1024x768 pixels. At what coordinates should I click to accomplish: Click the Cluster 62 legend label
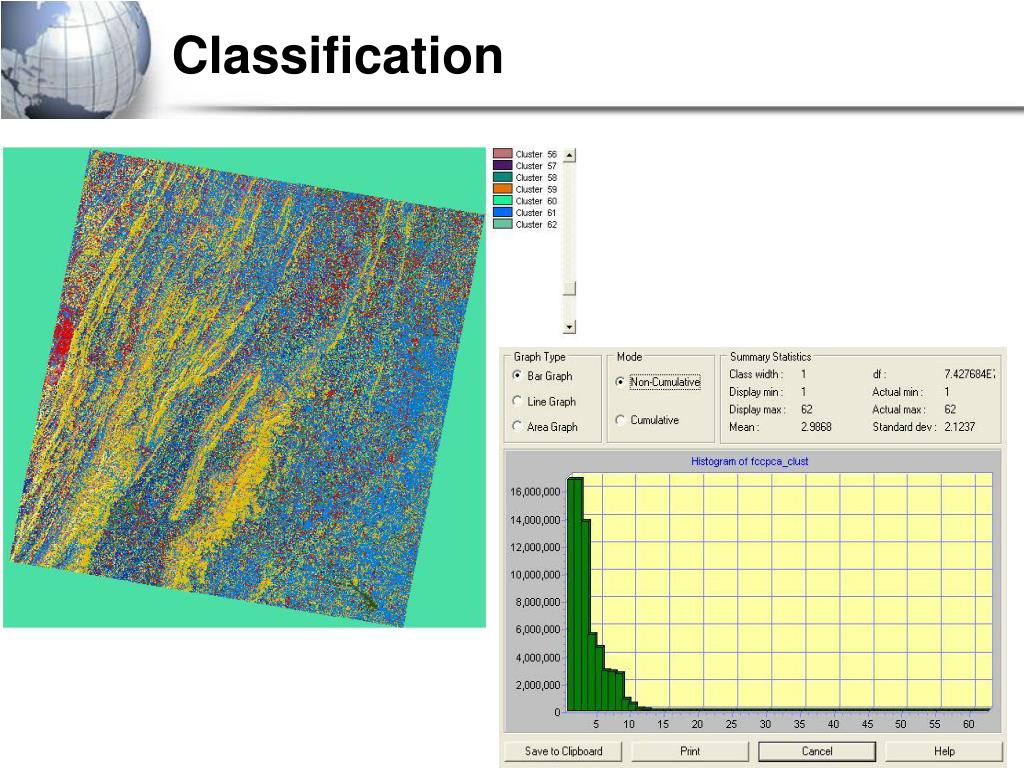(536, 225)
